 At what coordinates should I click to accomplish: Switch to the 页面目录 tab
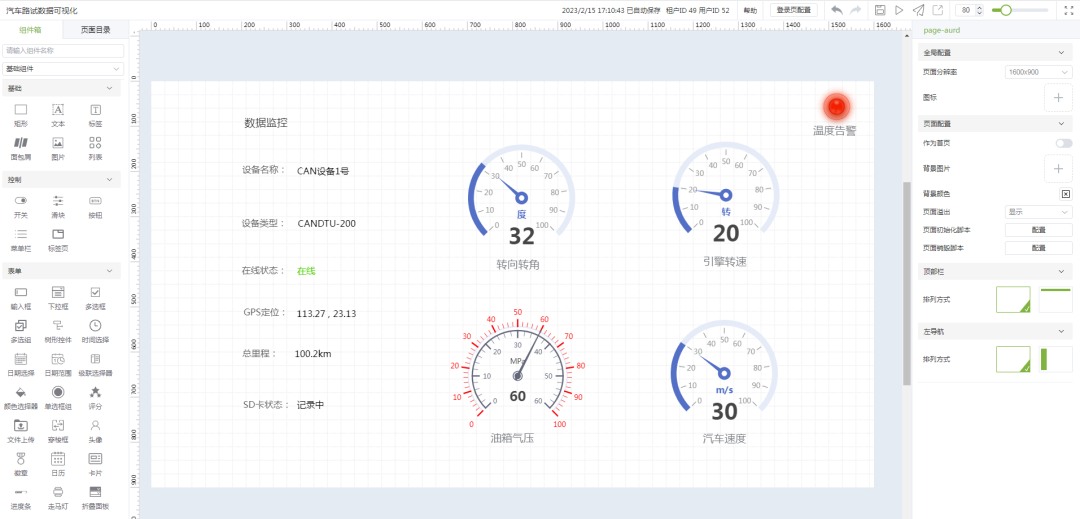tap(95, 30)
